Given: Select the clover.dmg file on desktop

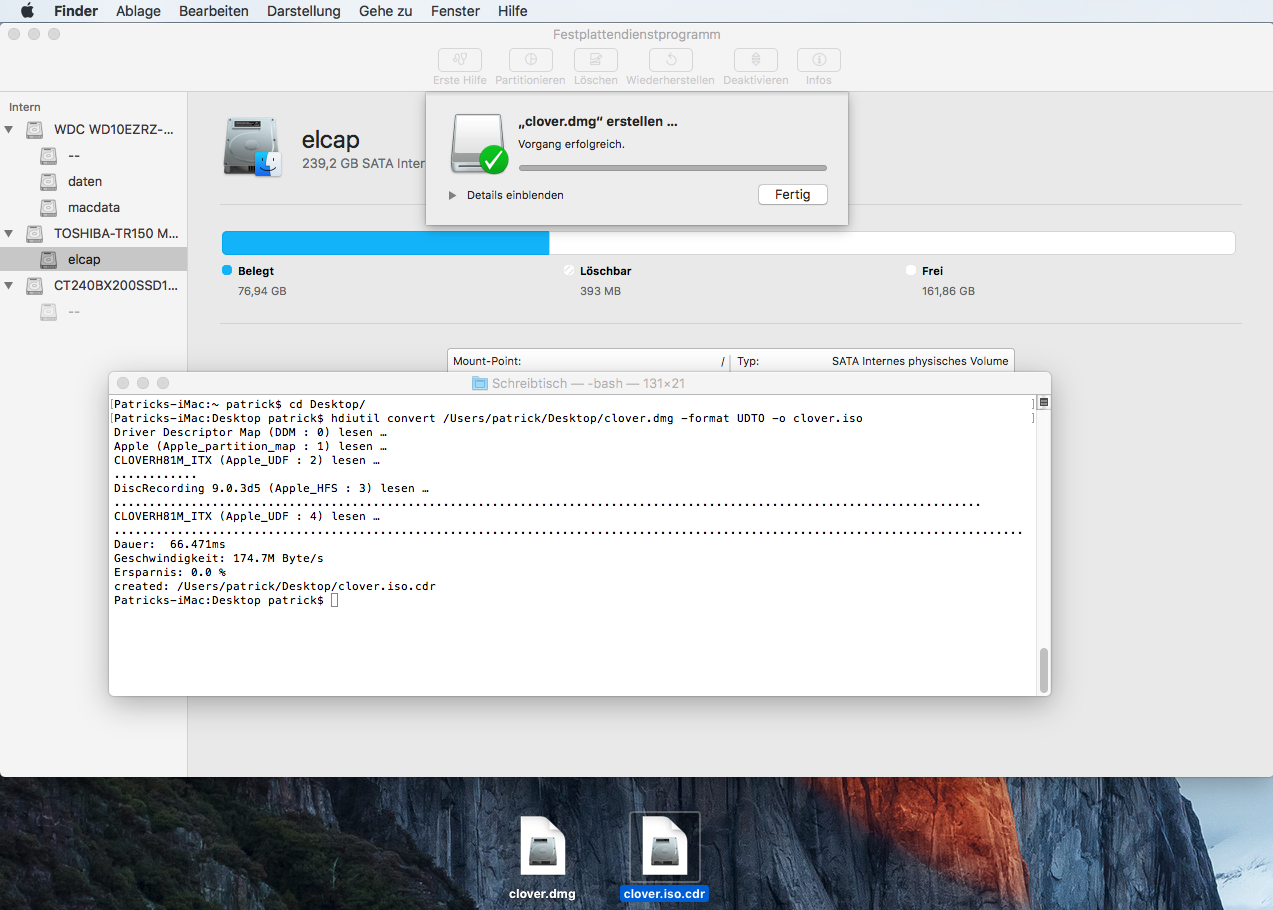Looking at the screenshot, I should [x=542, y=848].
